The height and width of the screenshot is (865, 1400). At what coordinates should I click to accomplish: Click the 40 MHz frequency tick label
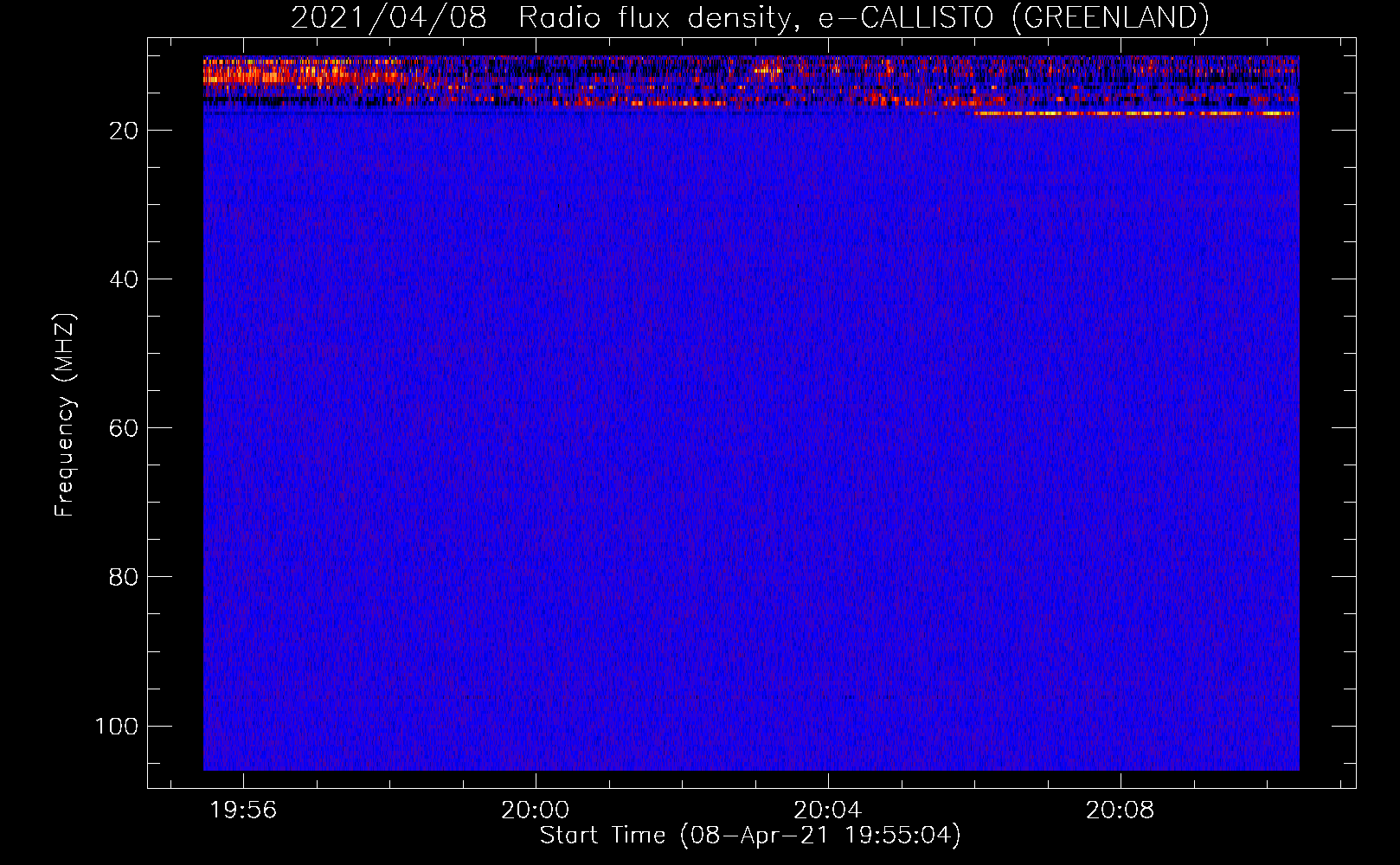coord(124,279)
